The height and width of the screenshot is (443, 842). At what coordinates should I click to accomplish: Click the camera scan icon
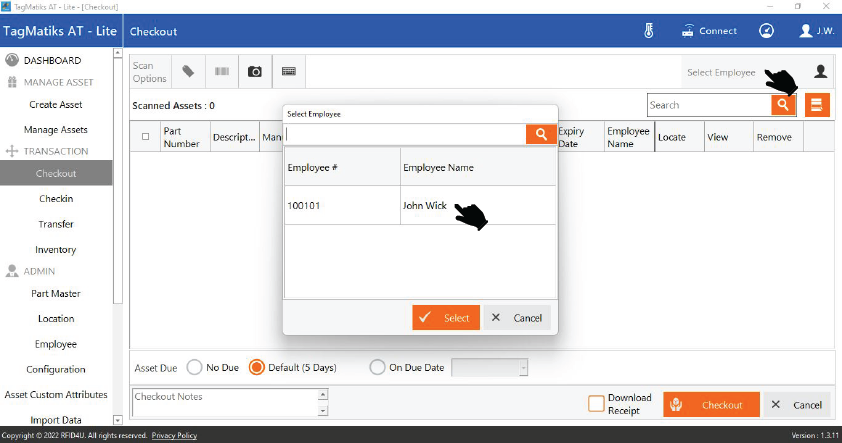(255, 72)
